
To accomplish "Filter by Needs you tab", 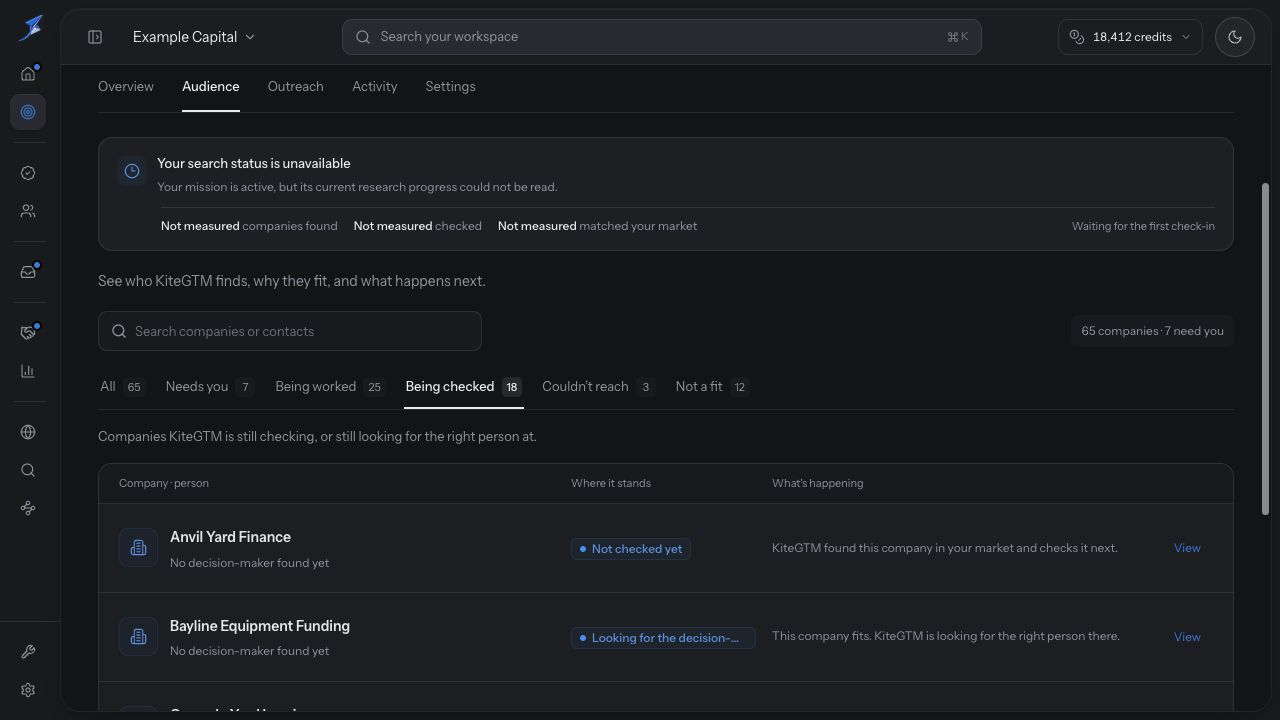I will (209, 387).
